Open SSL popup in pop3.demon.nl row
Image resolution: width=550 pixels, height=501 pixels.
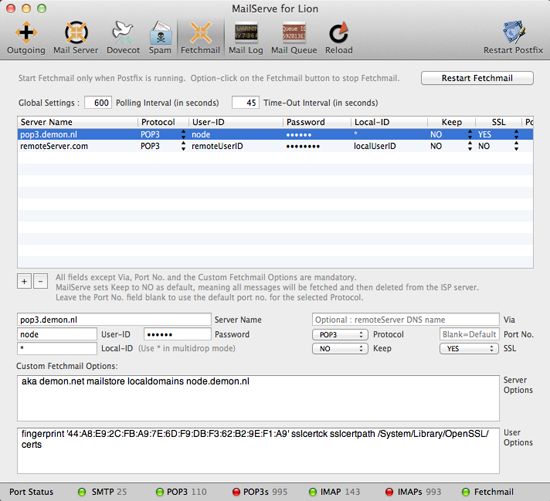point(516,134)
